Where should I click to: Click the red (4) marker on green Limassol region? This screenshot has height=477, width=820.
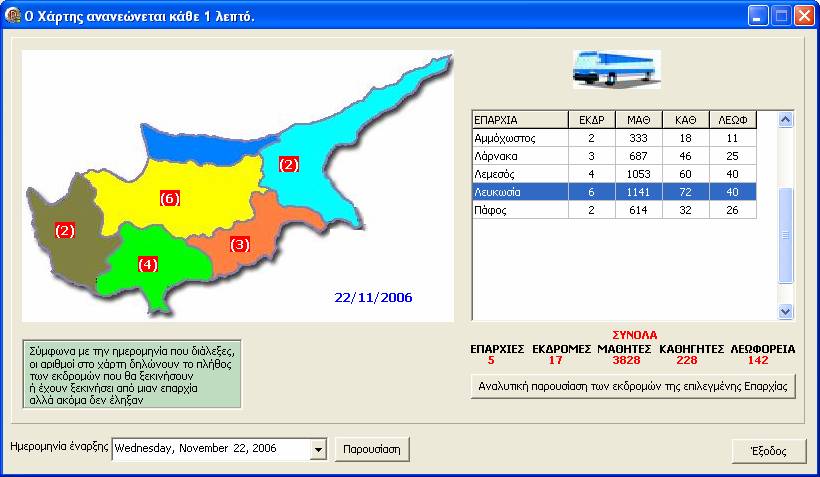click(147, 264)
